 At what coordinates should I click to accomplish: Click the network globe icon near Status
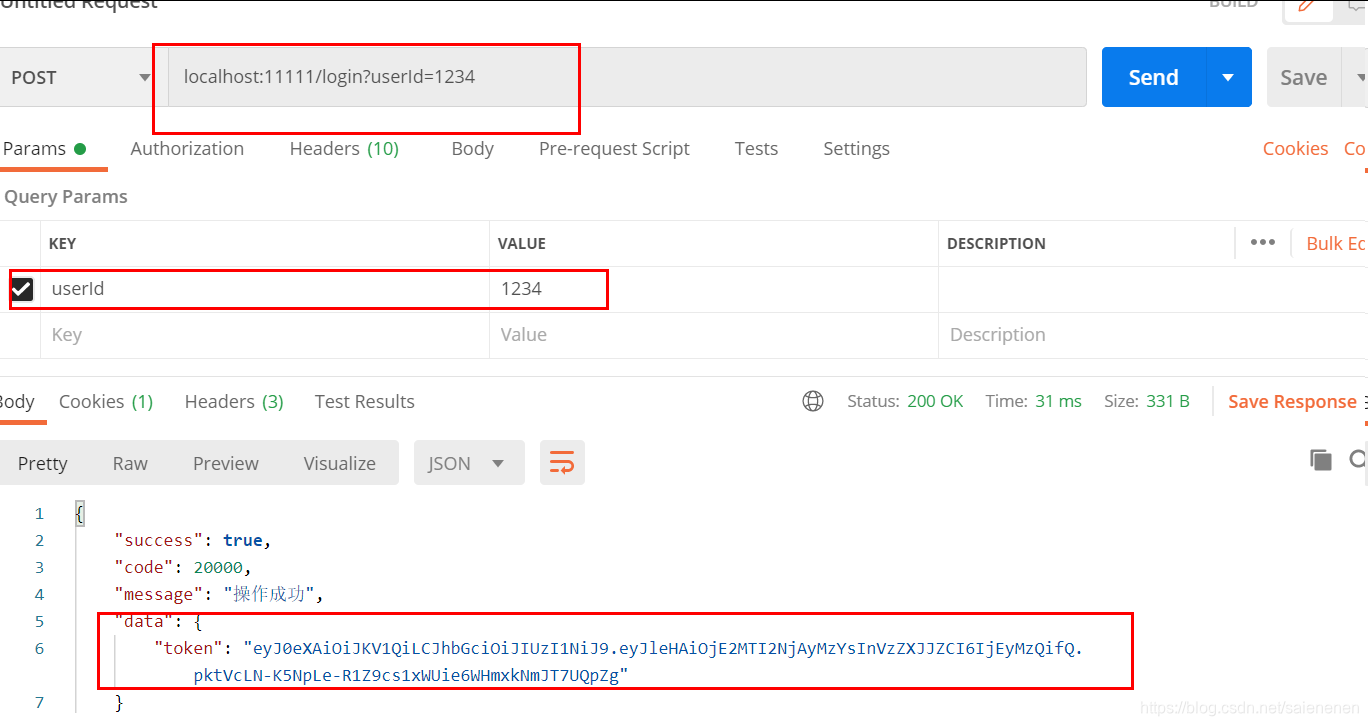point(813,401)
